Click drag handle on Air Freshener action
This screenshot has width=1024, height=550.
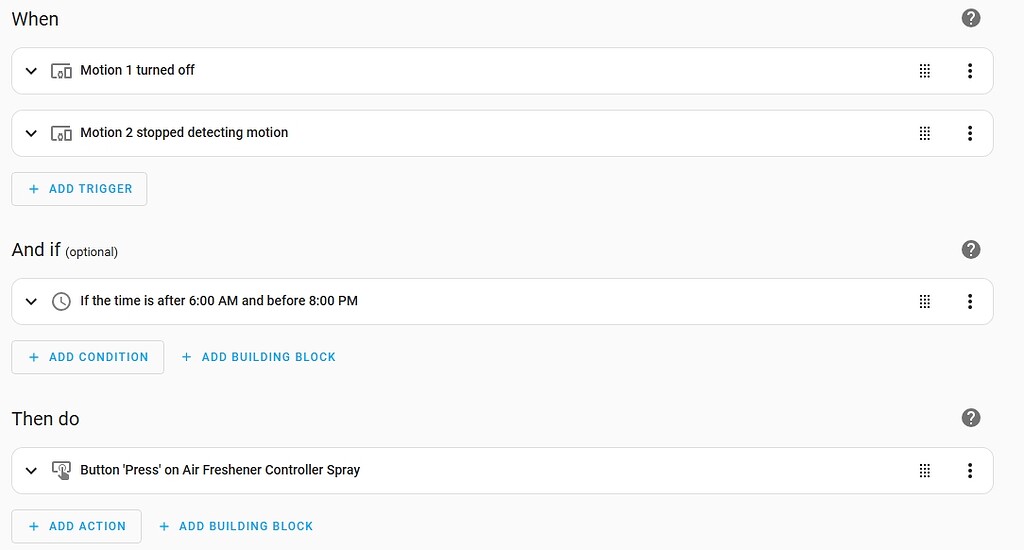tap(925, 470)
